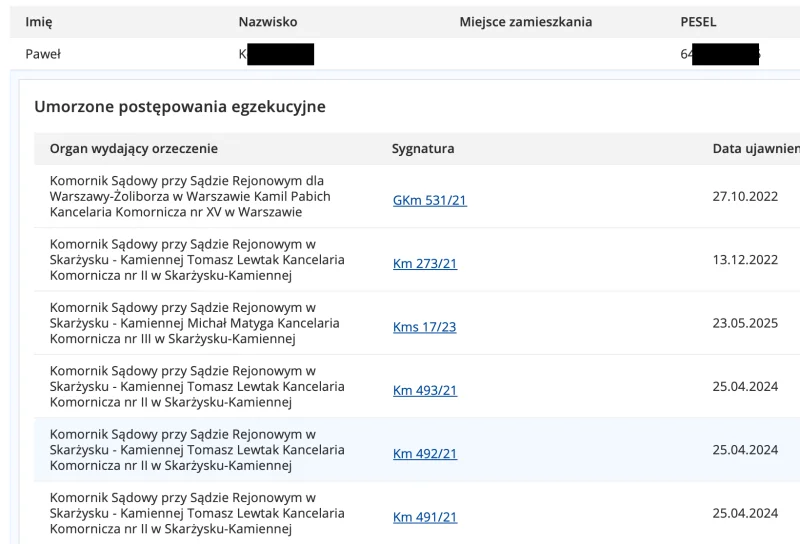The image size is (800, 544).
Task: Click the Umorzone postępowania egzekucyjne heading
Action: coord(180,106)
